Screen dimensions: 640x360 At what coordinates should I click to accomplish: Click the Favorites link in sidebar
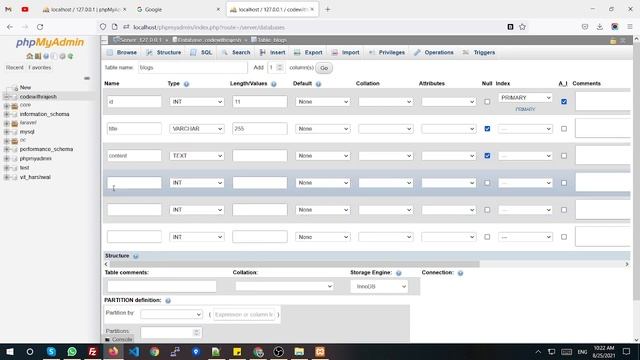40,67
